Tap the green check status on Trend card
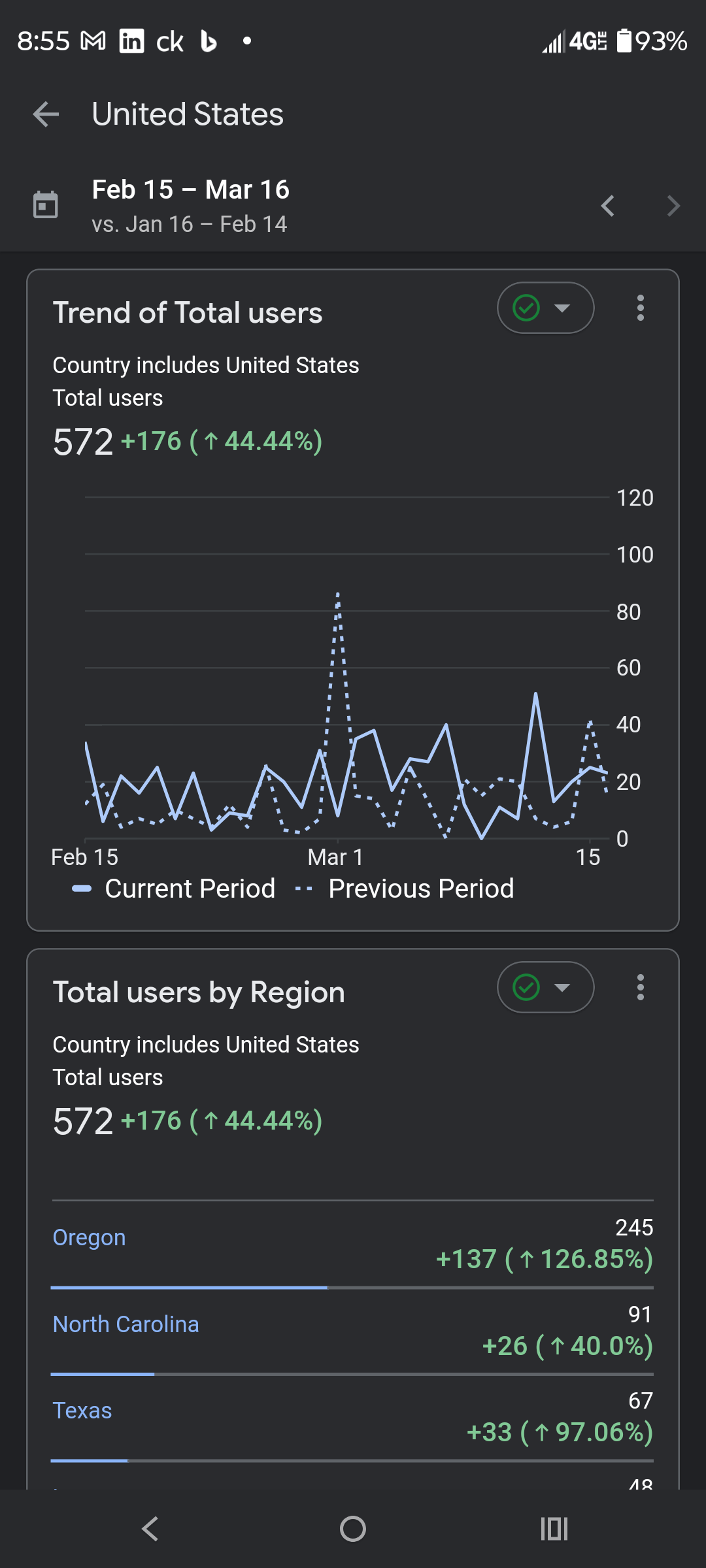The image size is (706, 1568). [526, 308]
